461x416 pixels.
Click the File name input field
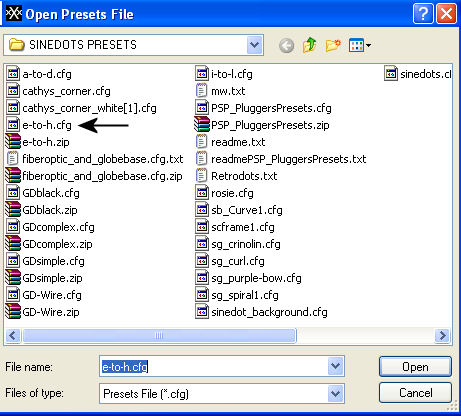coord(214,366)
